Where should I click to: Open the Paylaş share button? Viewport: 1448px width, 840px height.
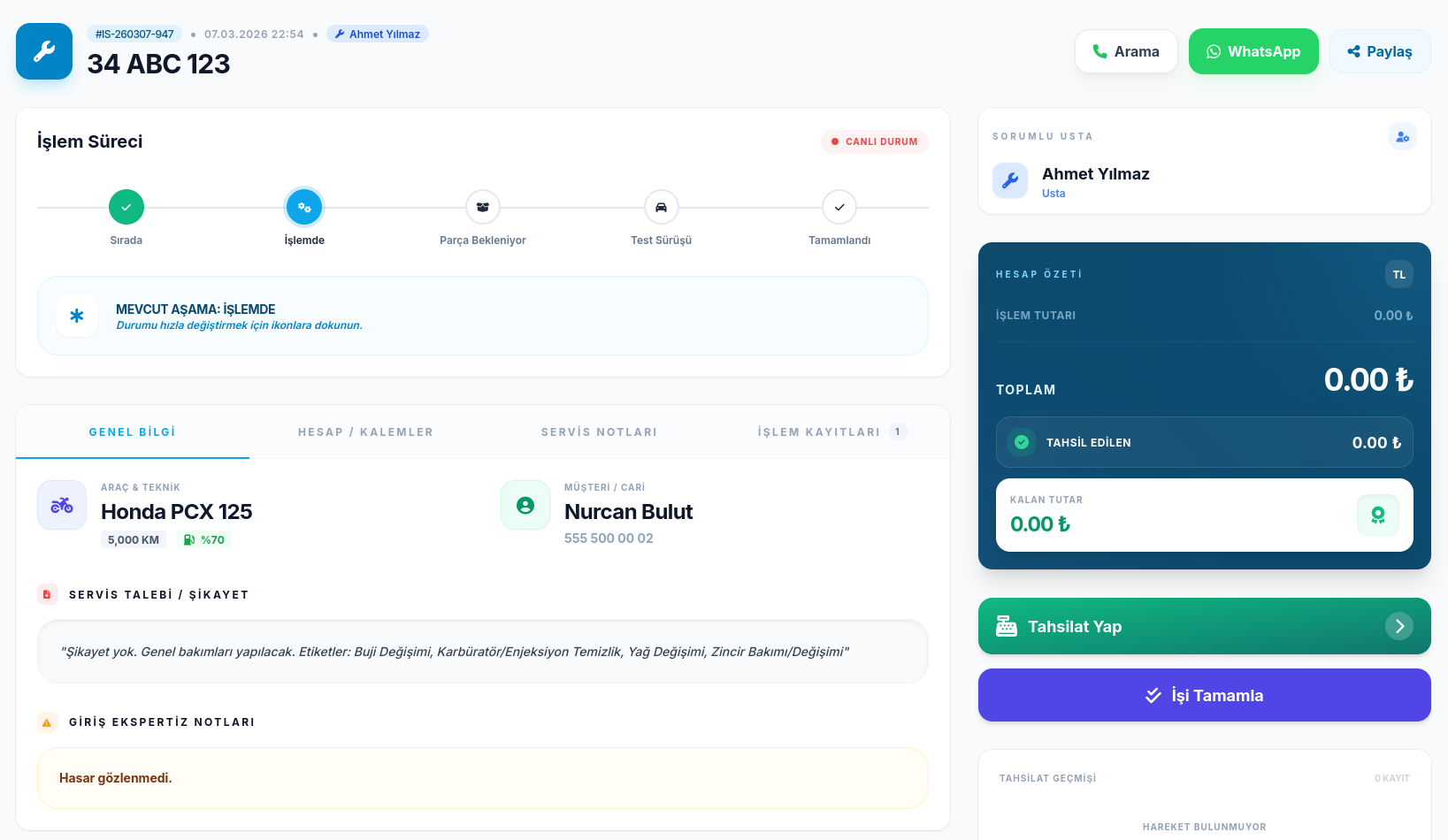pyautogui.click(x=1379, y=51)
